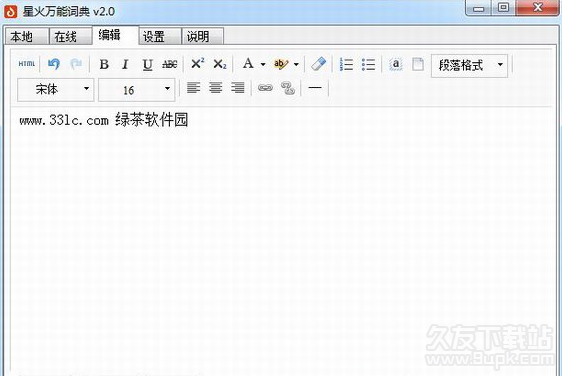
Task: Click the blank page icon
Action: click(x=418, y=65)
